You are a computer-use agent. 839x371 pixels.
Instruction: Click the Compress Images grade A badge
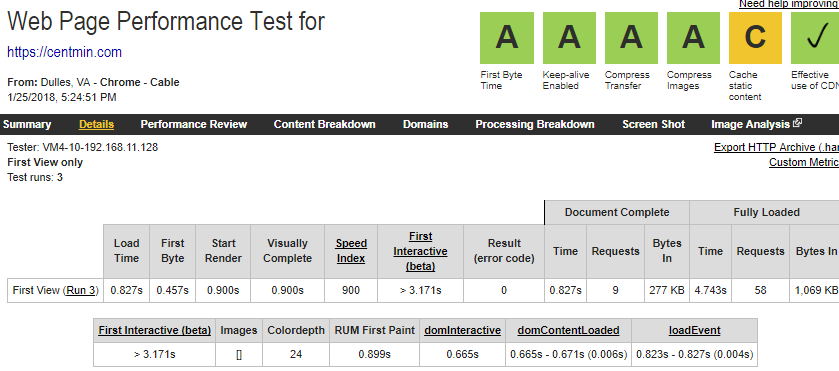693,37
